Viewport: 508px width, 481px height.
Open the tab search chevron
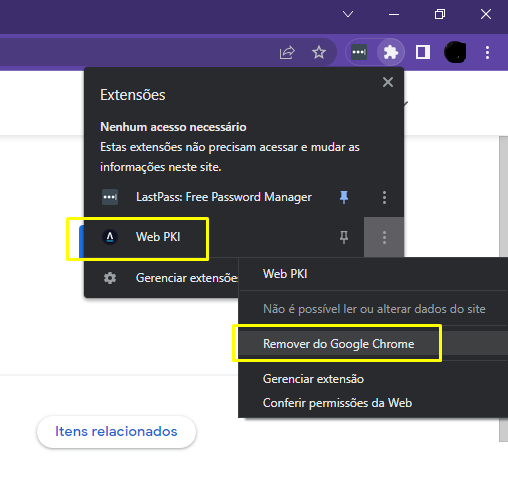click(x=348, y=14)
